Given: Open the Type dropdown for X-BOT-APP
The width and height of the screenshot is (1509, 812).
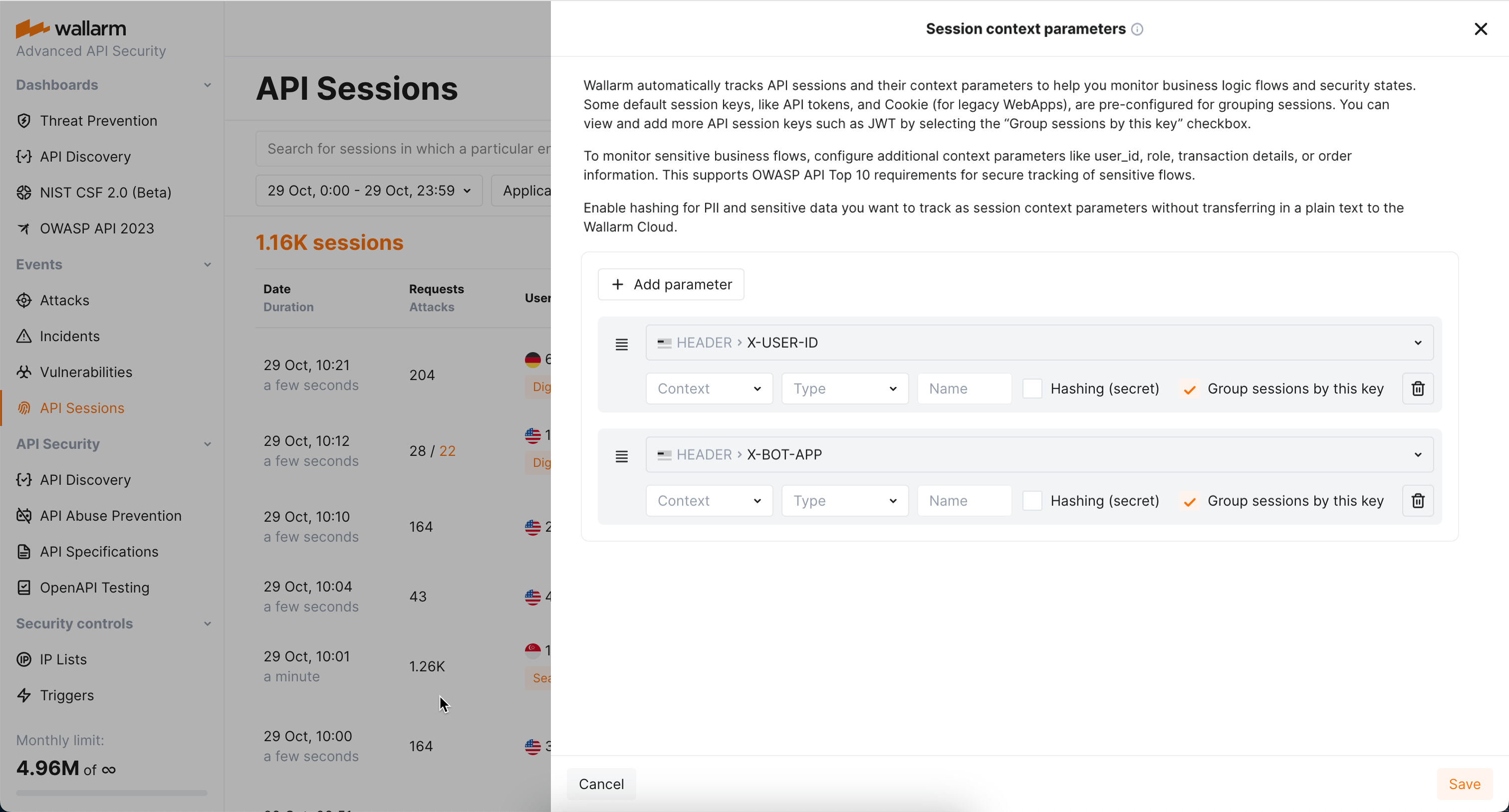Looking at the screenshot, I should click(845, 501).
